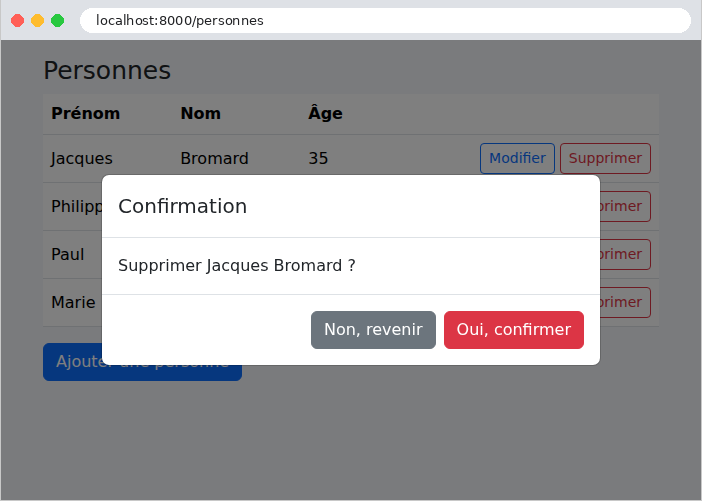Click the Personnes page heading
Image resolution: width=702 pixels, height=501 pixels.
click(x=107, y=71)
